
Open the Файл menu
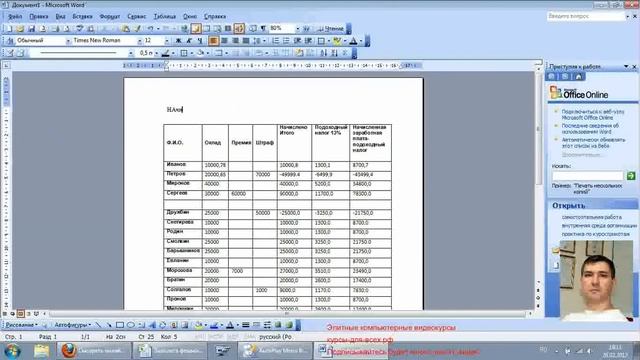(x=15, y=16)
